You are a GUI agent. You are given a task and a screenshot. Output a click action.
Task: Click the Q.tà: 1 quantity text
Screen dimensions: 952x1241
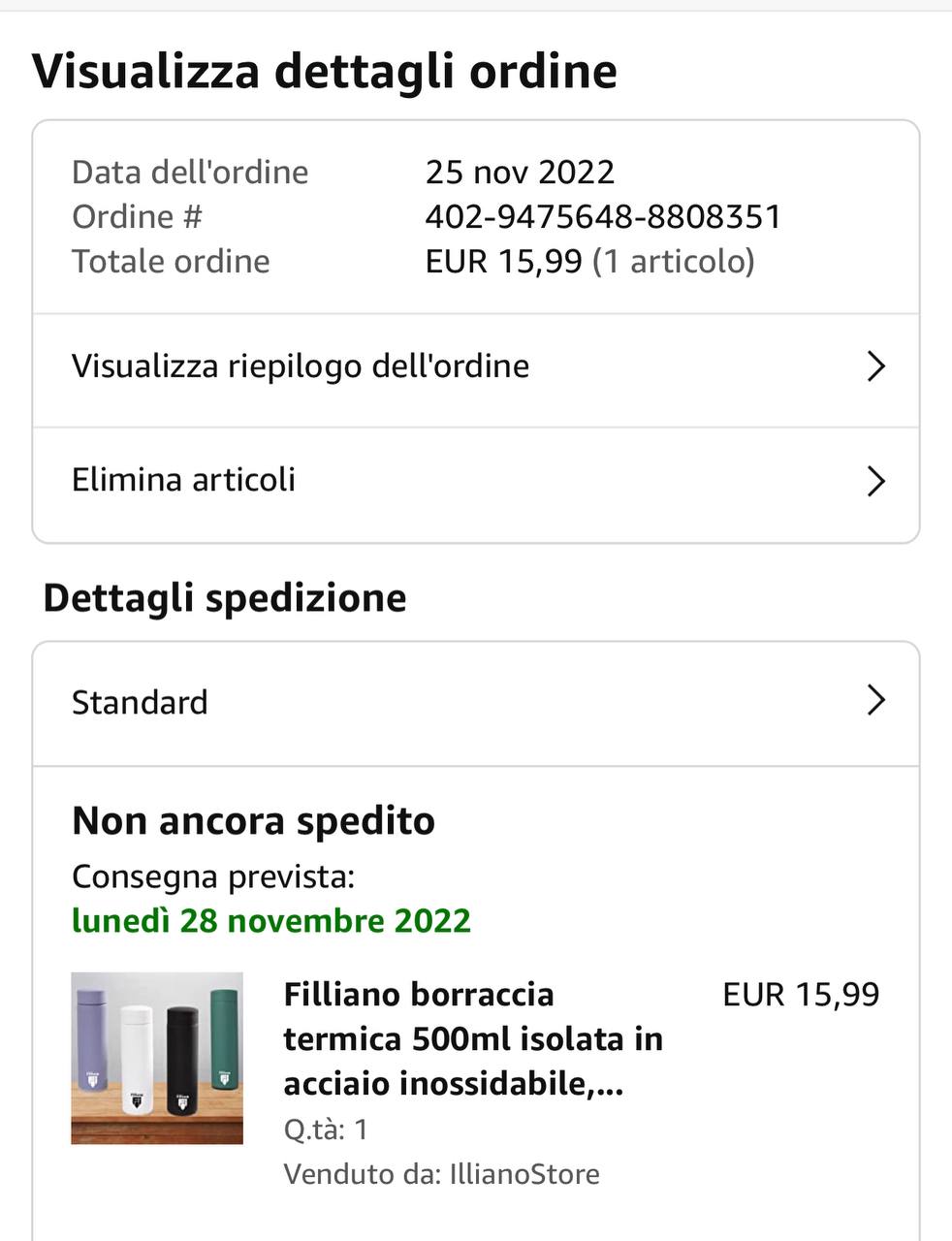point(326,1130)
